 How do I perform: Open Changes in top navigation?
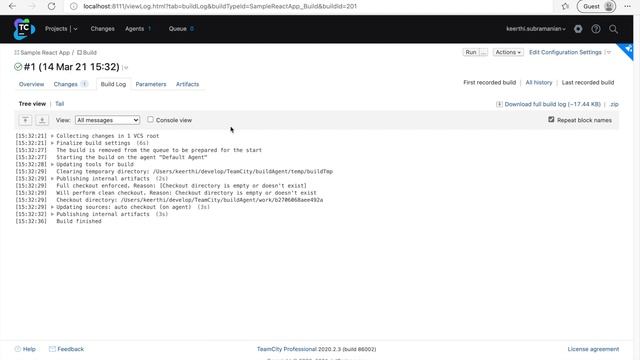(x=102, y=29)
